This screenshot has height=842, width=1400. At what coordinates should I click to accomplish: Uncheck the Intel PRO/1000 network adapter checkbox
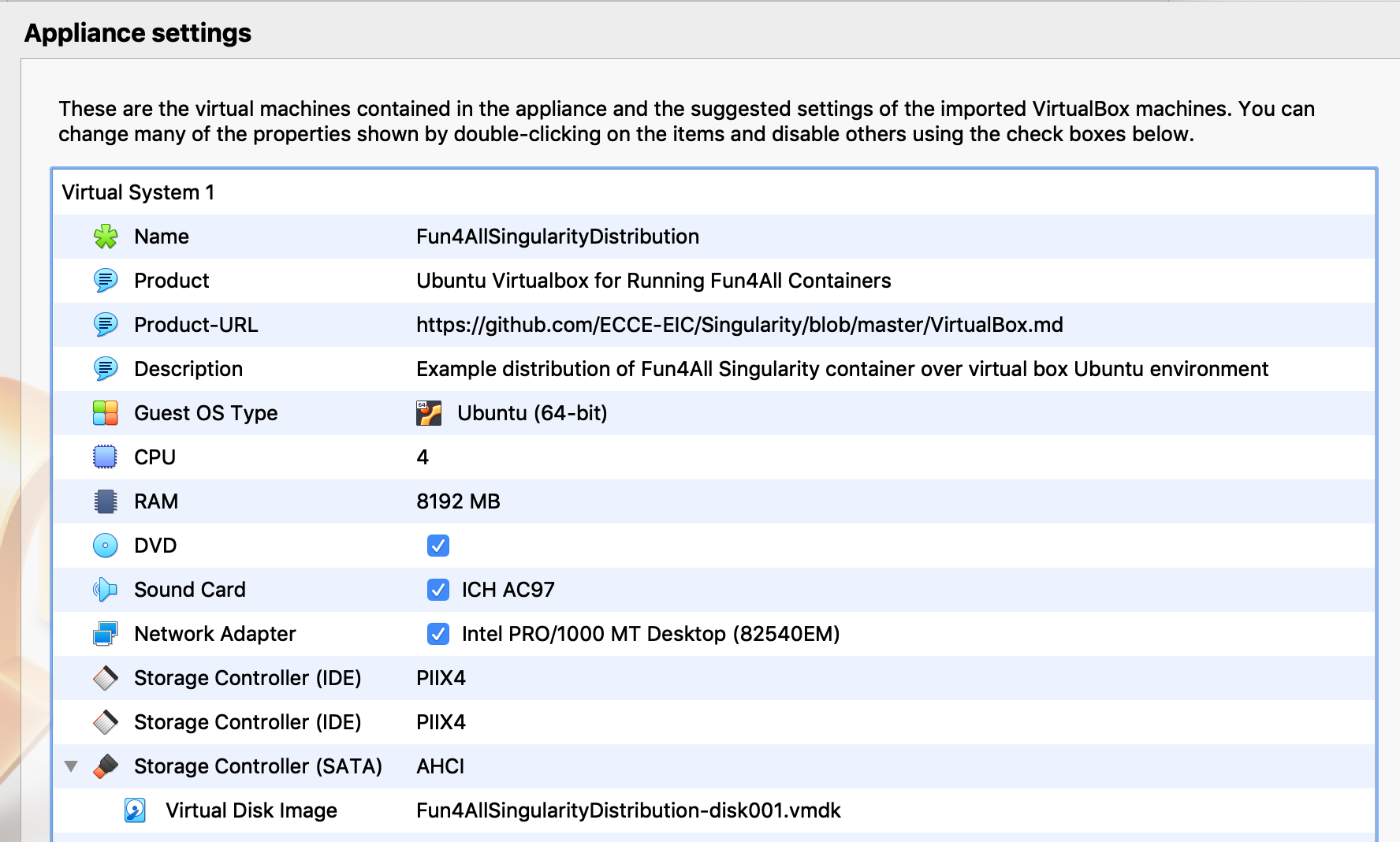point(438,634)
